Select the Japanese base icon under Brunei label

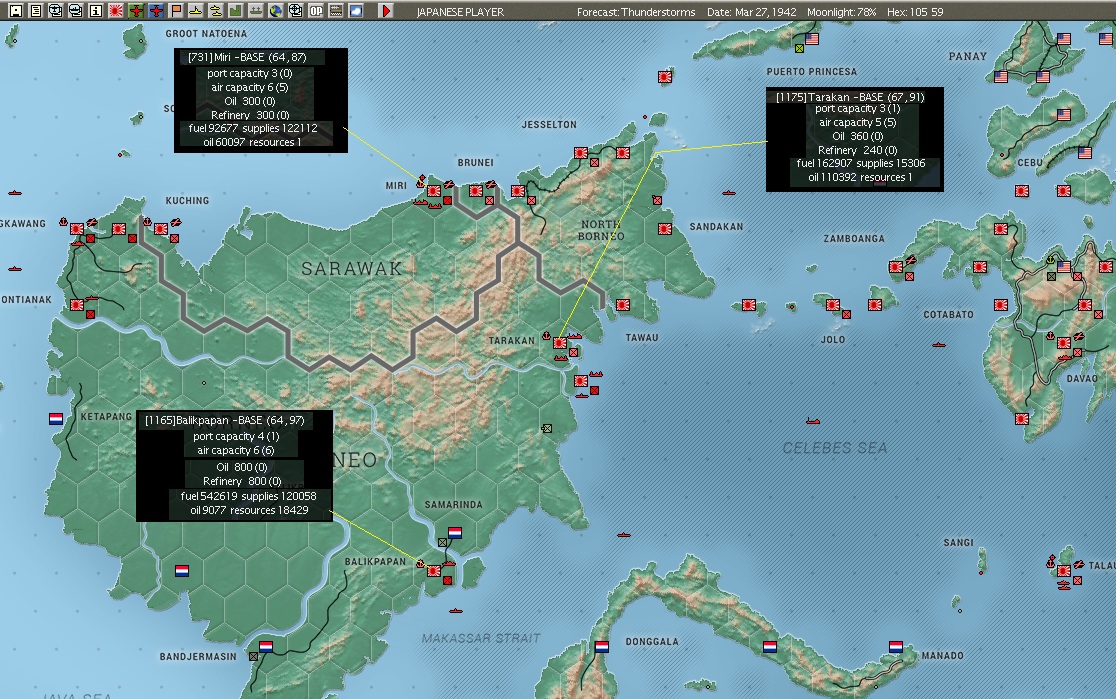point(476,191)
